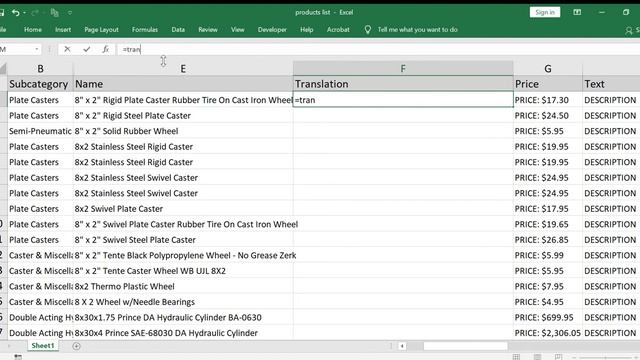Screen dimensions: 640x360
Task: Click the Subcategory header cell
Action: click(x=40, y=84)
